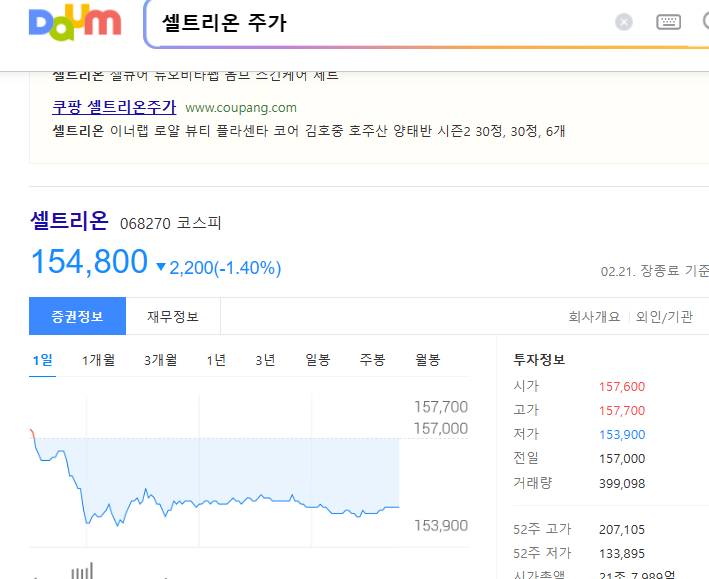Clear the search query with X icon
Image resolution: width=709 pixels, height=579 pixels.
pyautogui.click(x=624, y=22)
